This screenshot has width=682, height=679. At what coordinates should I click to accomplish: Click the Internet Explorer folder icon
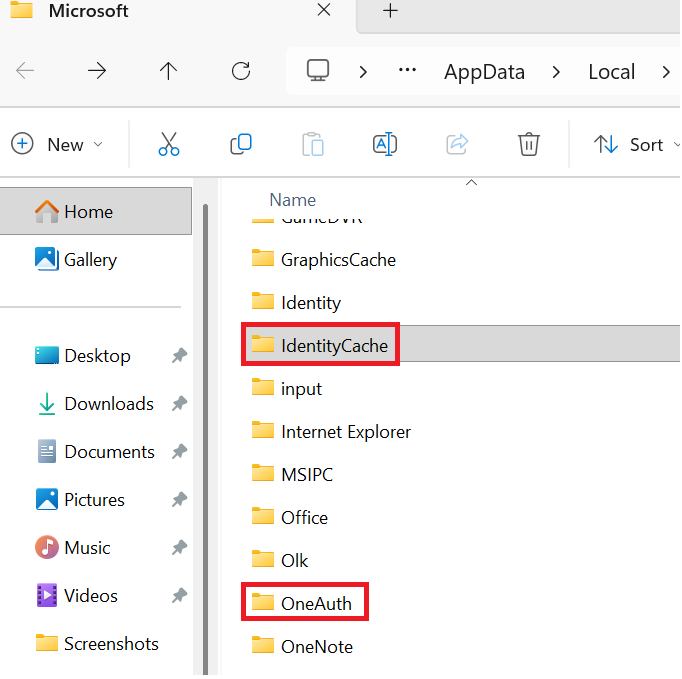tap(263, 430)
